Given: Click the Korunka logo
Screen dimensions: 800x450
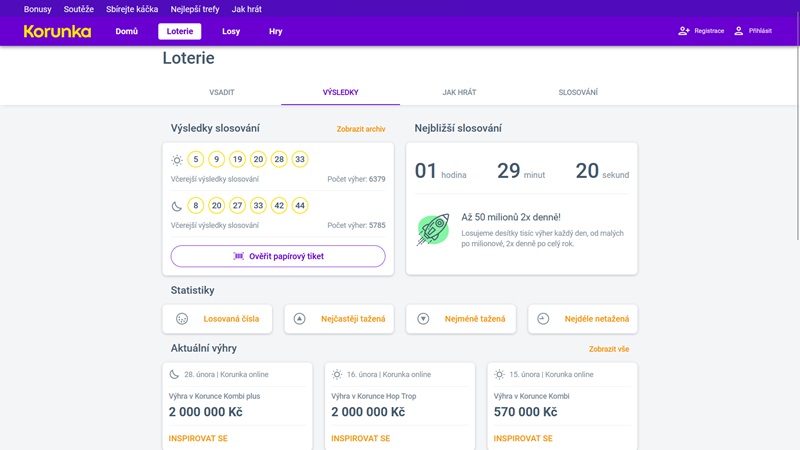Looking at the screenshot, I should pos(57,31).
